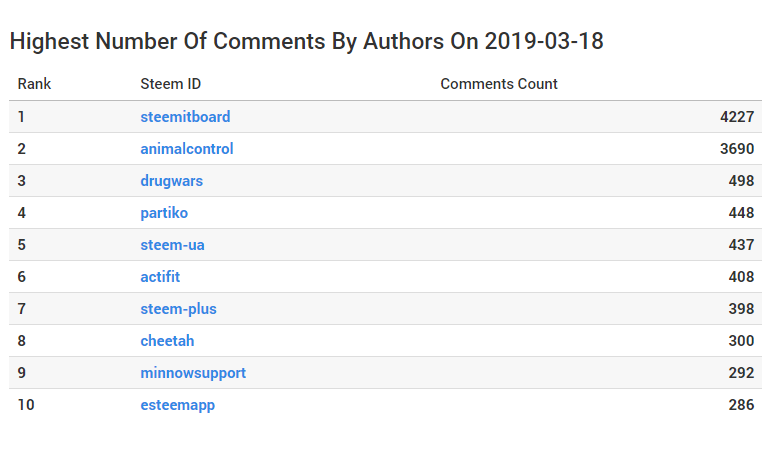The image size is (772, 461).
Task: Visit the partiko profile link
Action: pos(164,213)
